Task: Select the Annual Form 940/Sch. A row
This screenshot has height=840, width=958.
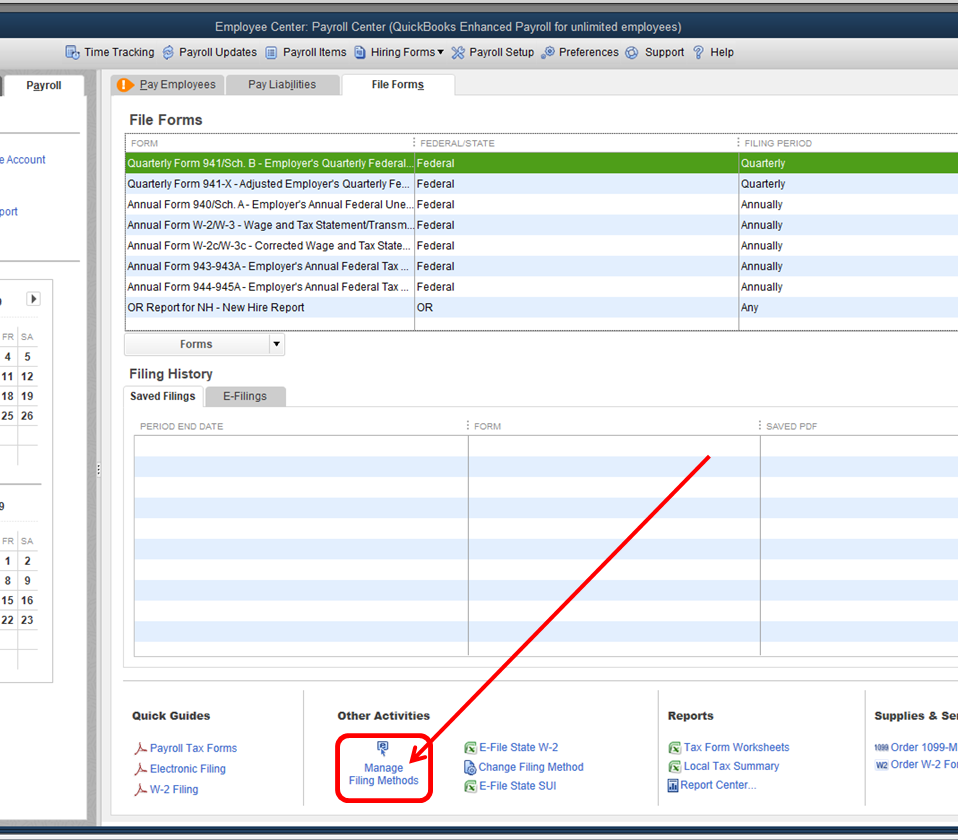Action: (x=268, y=205)
